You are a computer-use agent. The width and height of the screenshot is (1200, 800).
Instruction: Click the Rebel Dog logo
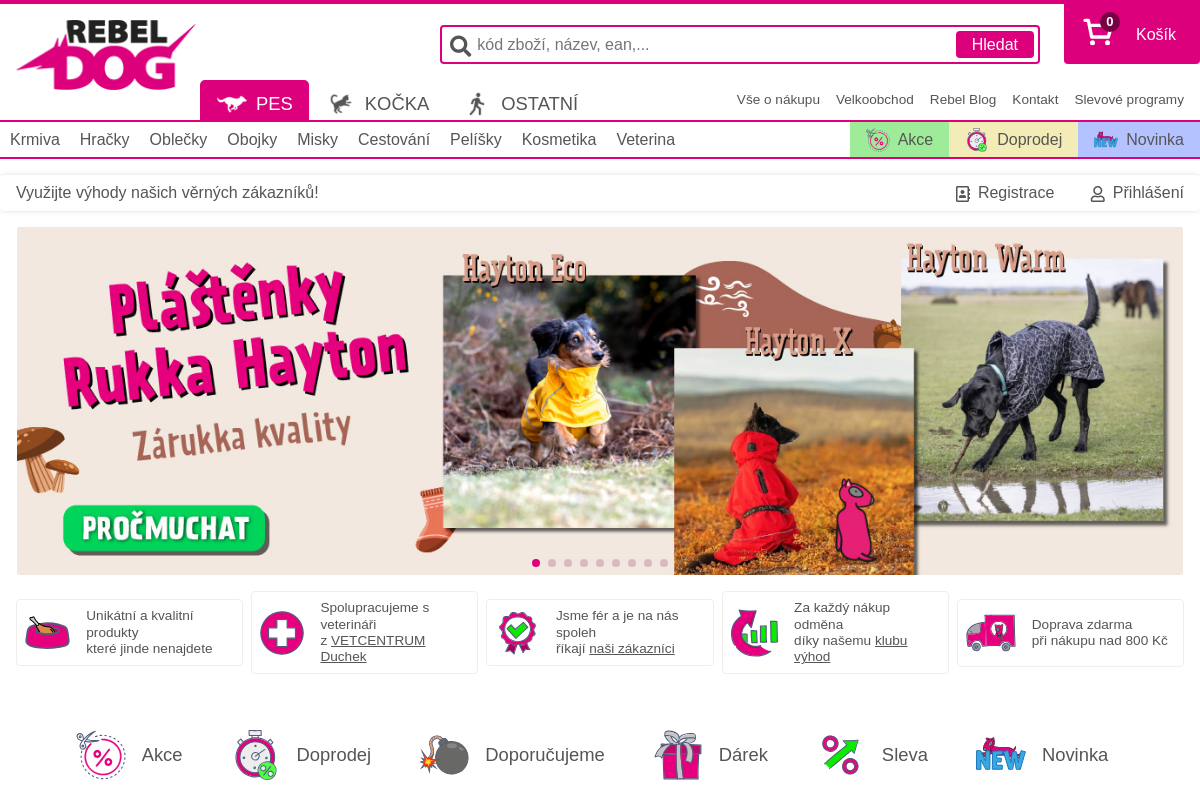tap(106, 55)
